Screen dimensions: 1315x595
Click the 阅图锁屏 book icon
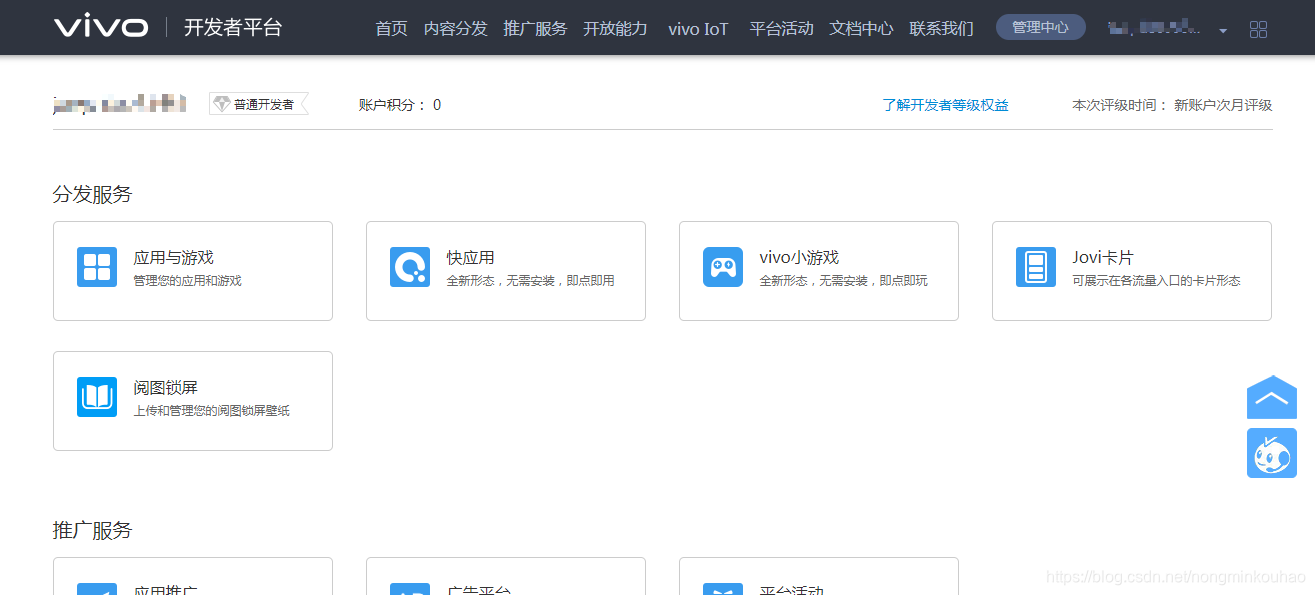tap(97, 397)
